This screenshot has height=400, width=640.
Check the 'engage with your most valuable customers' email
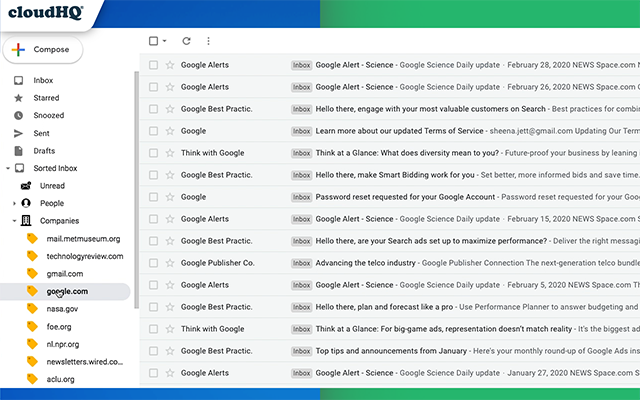(153, 109)
